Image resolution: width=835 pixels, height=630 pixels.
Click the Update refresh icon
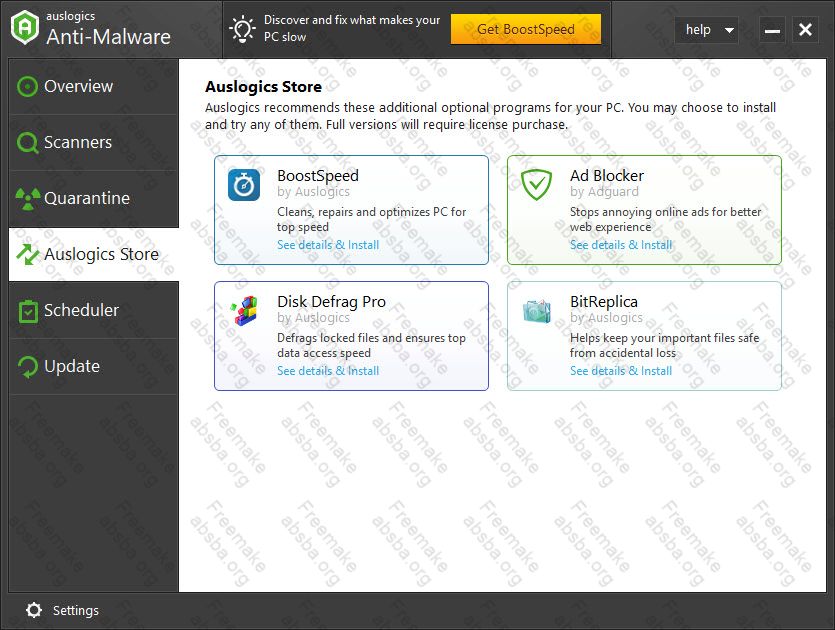click(28, 367)
